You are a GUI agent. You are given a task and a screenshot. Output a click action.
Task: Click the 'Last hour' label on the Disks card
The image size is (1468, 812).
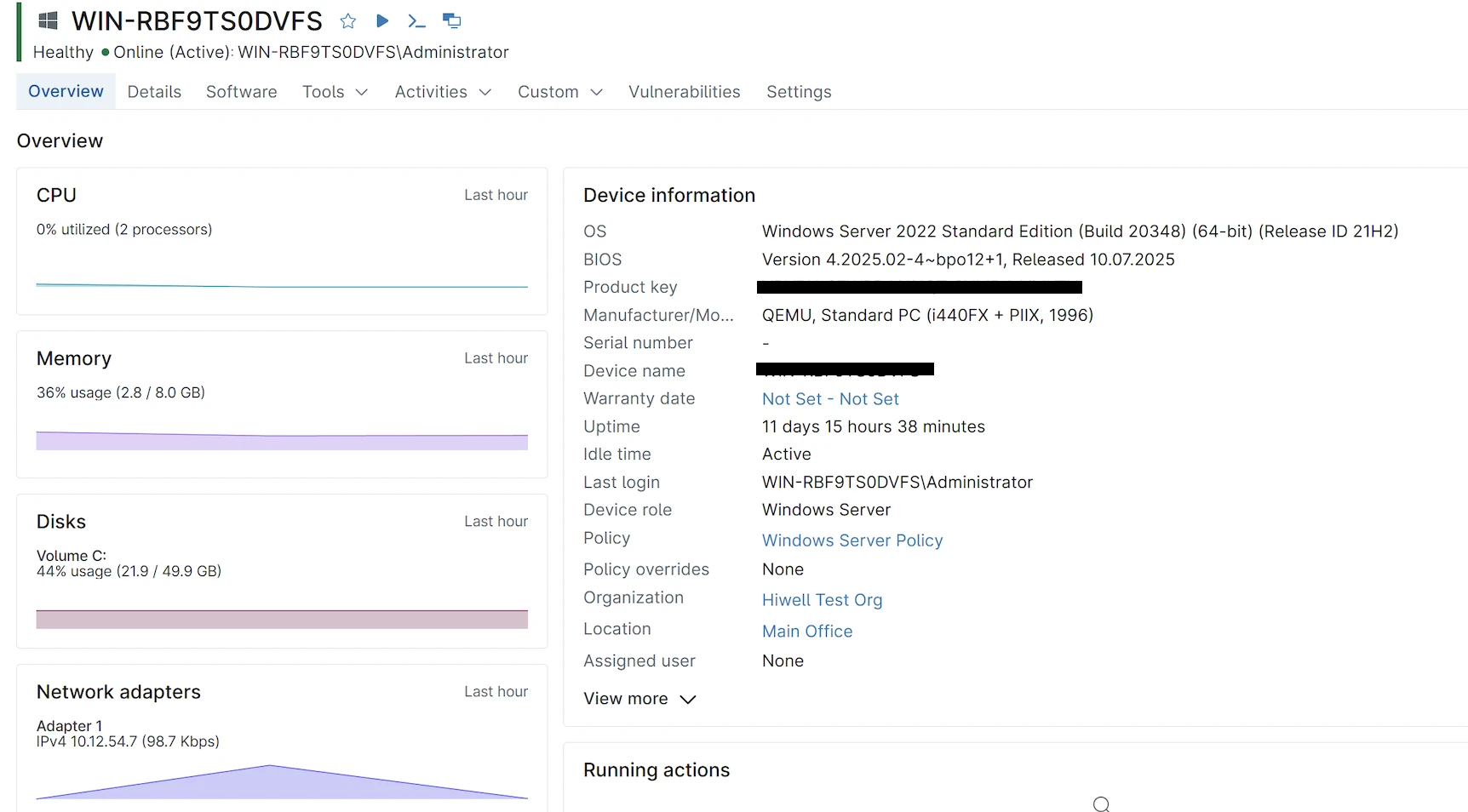point(496,522)
